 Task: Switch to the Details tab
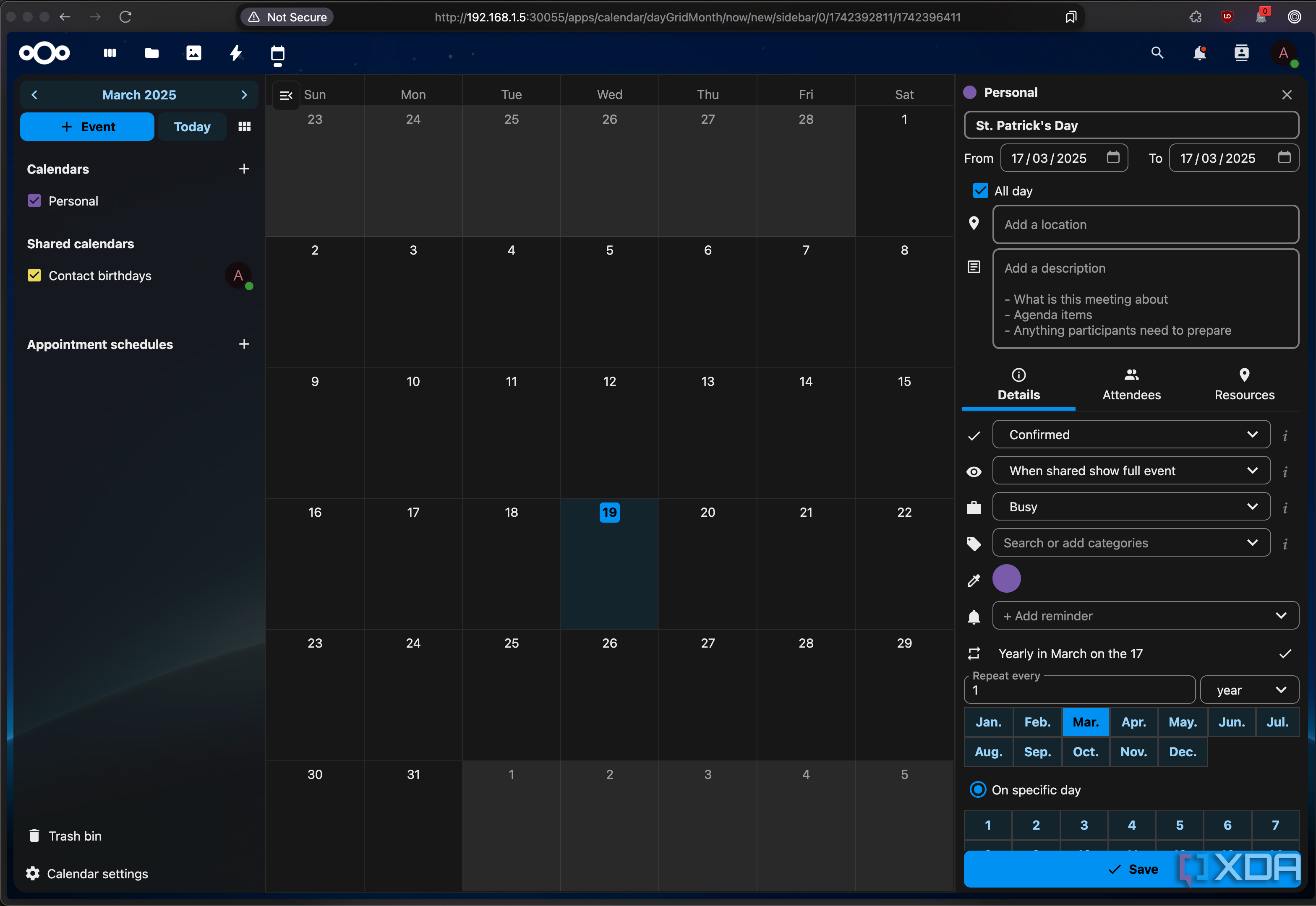(1018, 385)
